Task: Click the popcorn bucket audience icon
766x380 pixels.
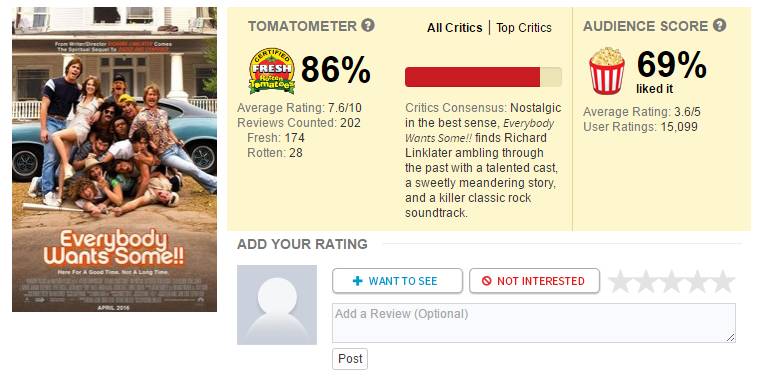Action: tap(607, 71)
